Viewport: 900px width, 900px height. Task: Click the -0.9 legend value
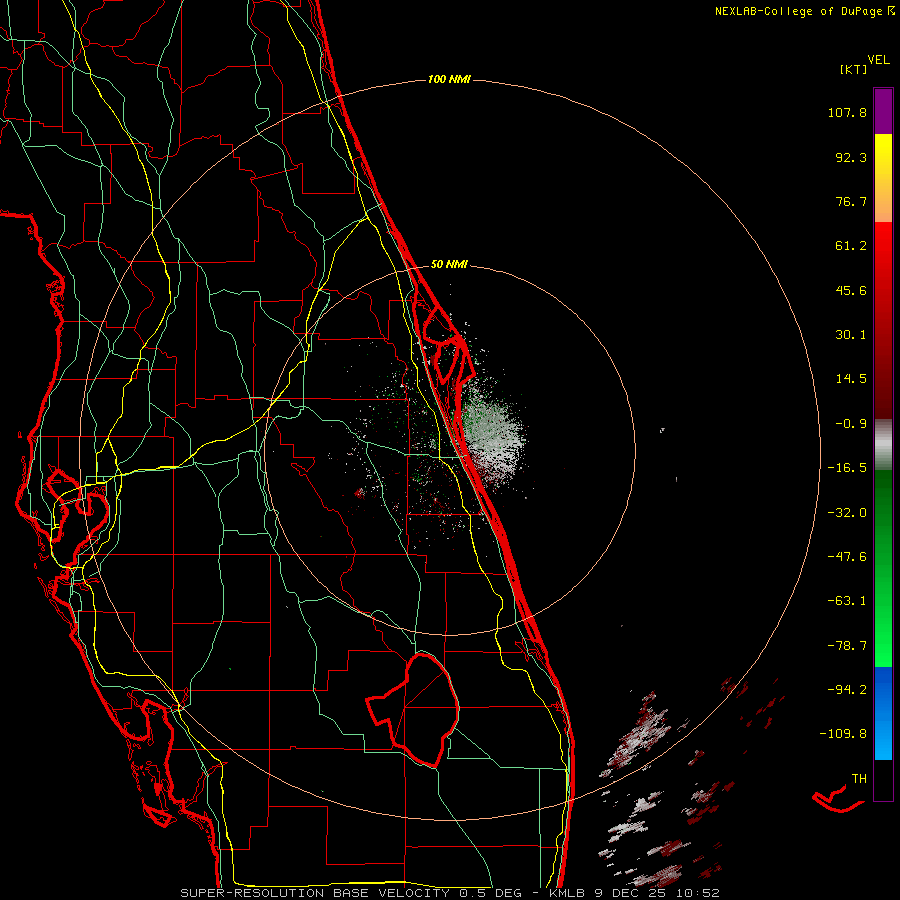coord(851,424)
